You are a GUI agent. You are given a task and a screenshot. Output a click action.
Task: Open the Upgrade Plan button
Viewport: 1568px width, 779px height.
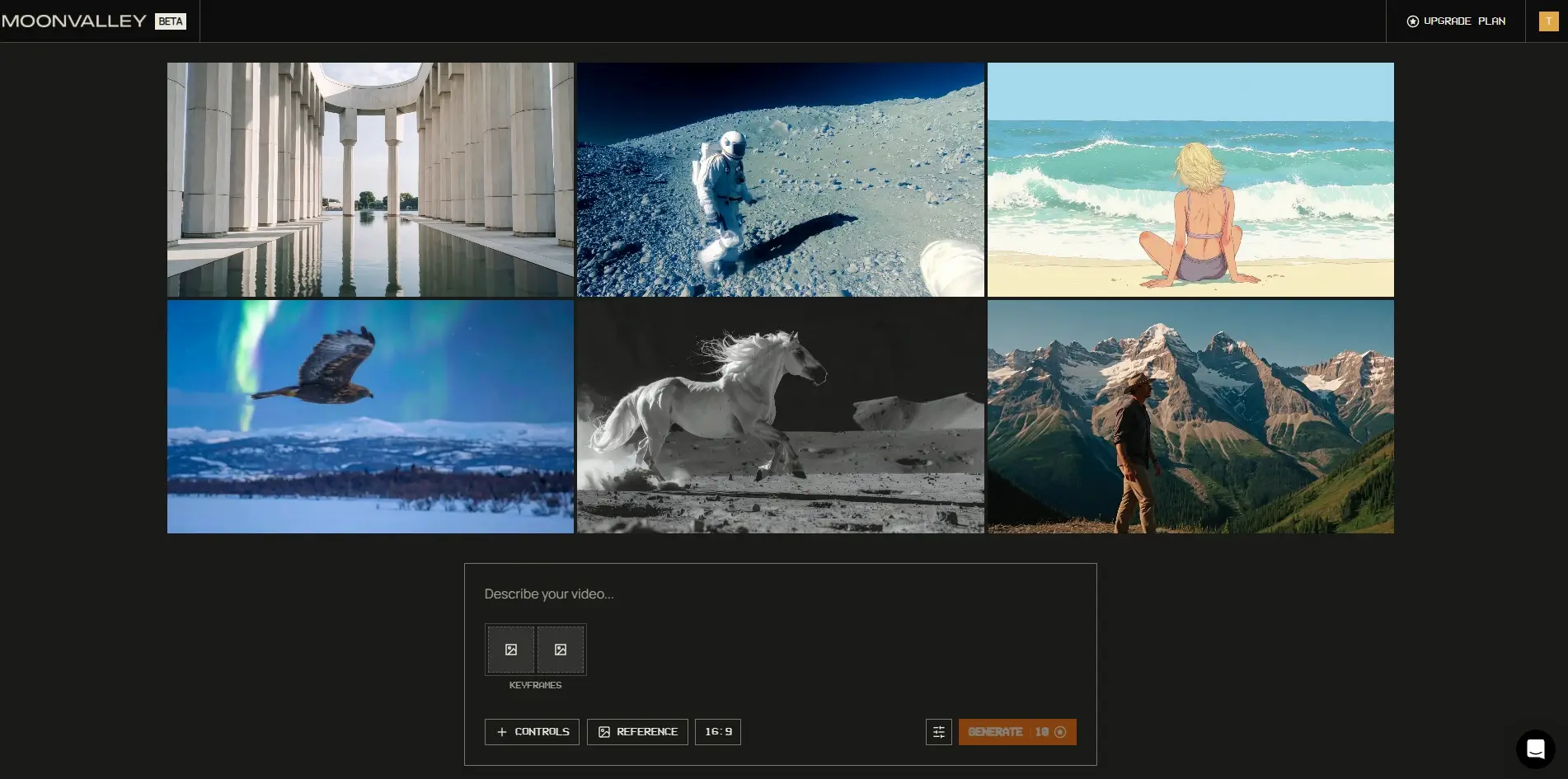[x=1456, y=21]
